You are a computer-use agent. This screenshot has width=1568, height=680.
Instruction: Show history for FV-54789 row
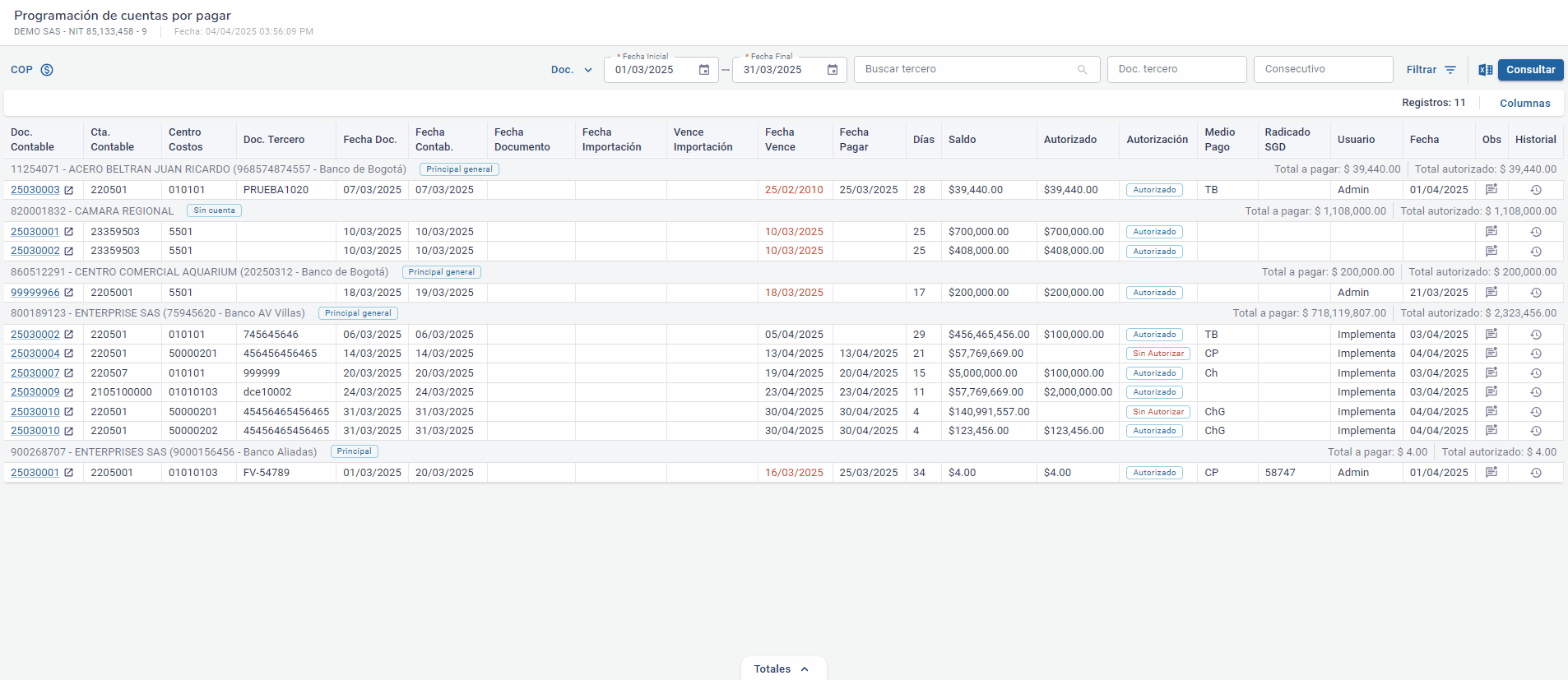pos(1536,473)
